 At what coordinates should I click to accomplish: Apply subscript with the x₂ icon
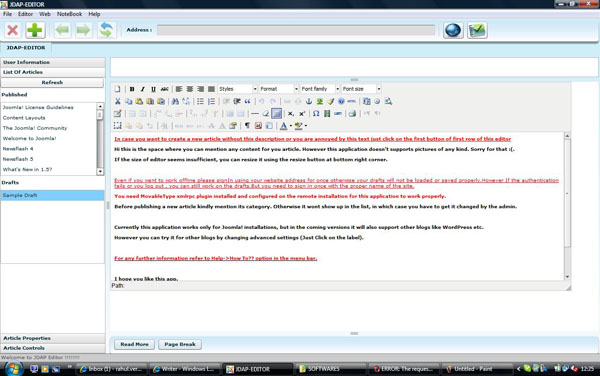tap(291, 114)
